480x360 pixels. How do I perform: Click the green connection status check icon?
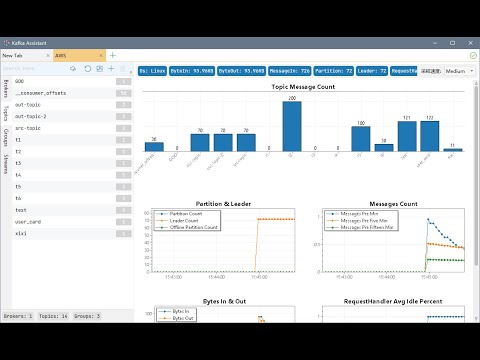coord(473,56)
